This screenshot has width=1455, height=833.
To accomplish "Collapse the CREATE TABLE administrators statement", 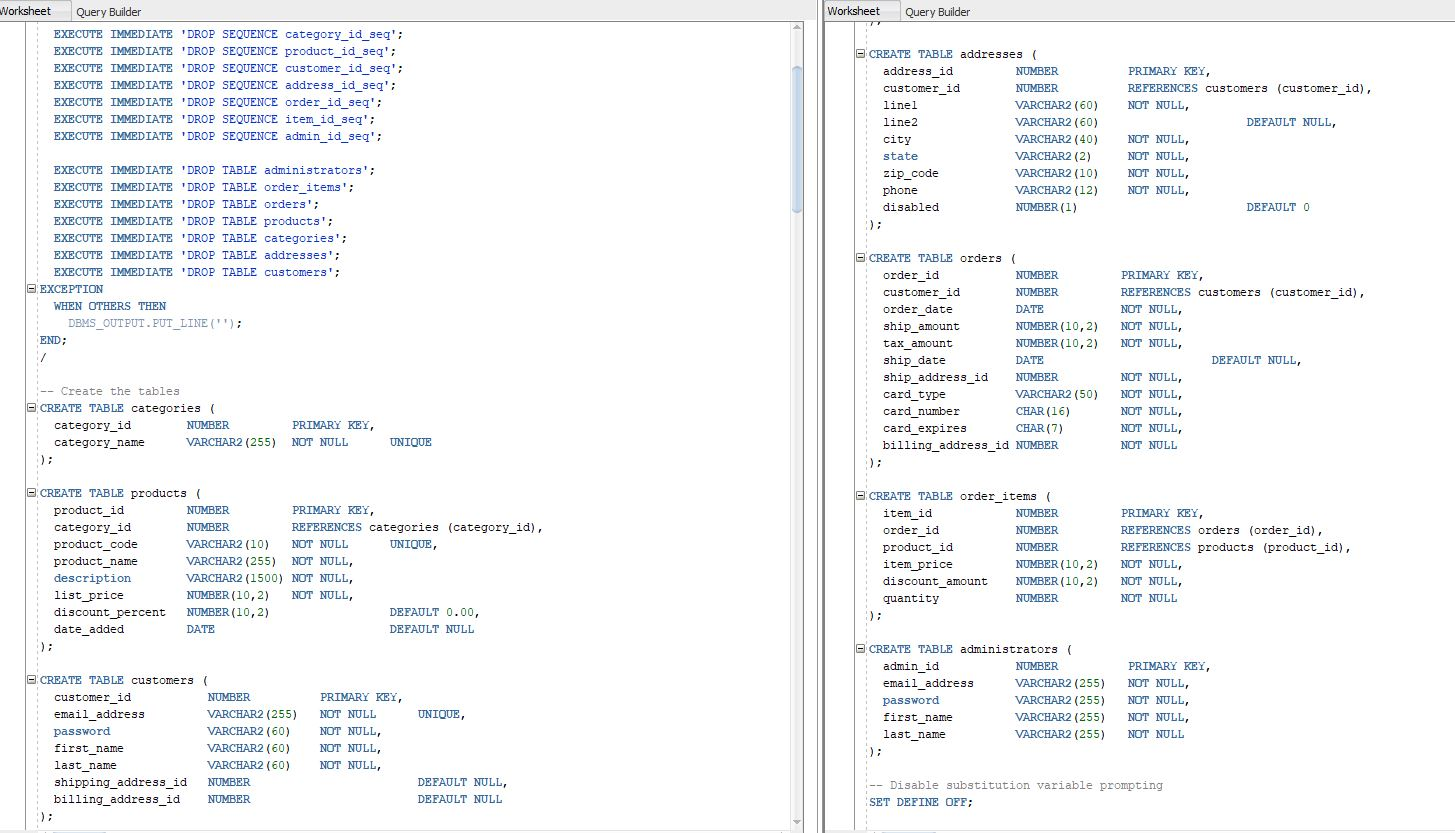I will [860, 649].
